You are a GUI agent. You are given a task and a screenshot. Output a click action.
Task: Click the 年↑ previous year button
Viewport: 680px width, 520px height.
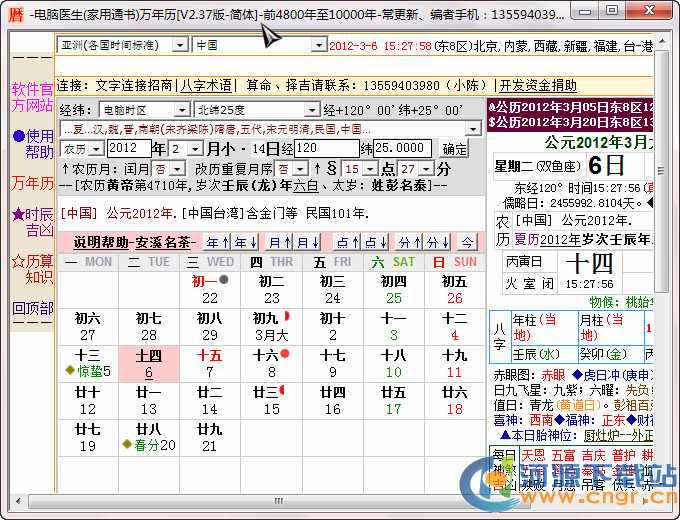[x=216, y=243]
